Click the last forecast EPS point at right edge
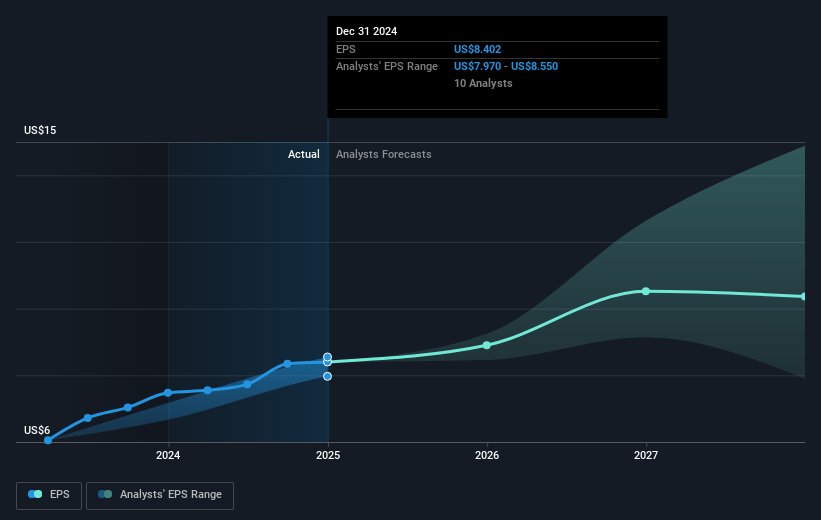Image resolution: width=821 pixels, height=520 pixels. [x=803, y=296]
